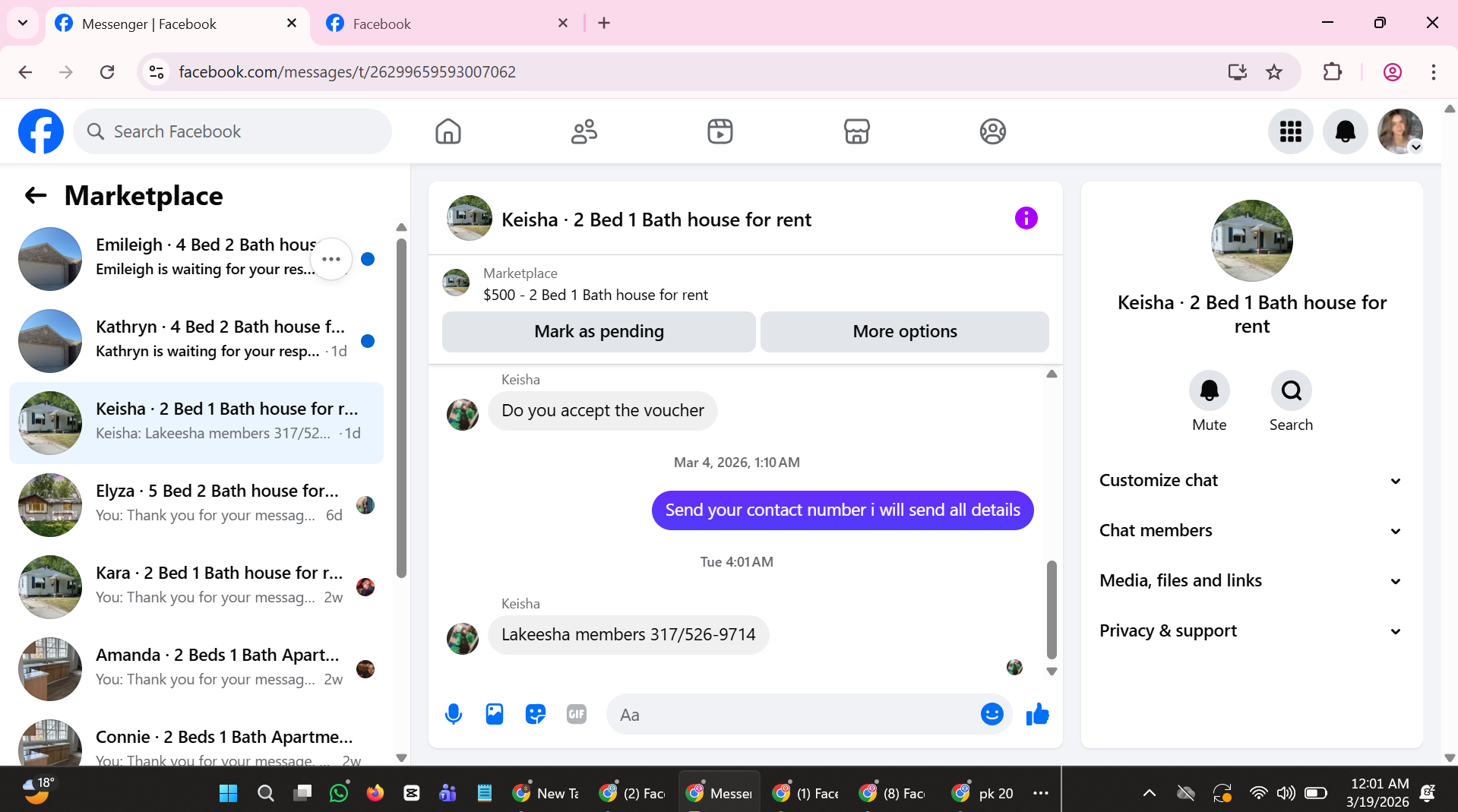Open the Amanda 2 Beds 1 Bath conversation
This screenshot has height=812, width=1458.
click(196, 669)
